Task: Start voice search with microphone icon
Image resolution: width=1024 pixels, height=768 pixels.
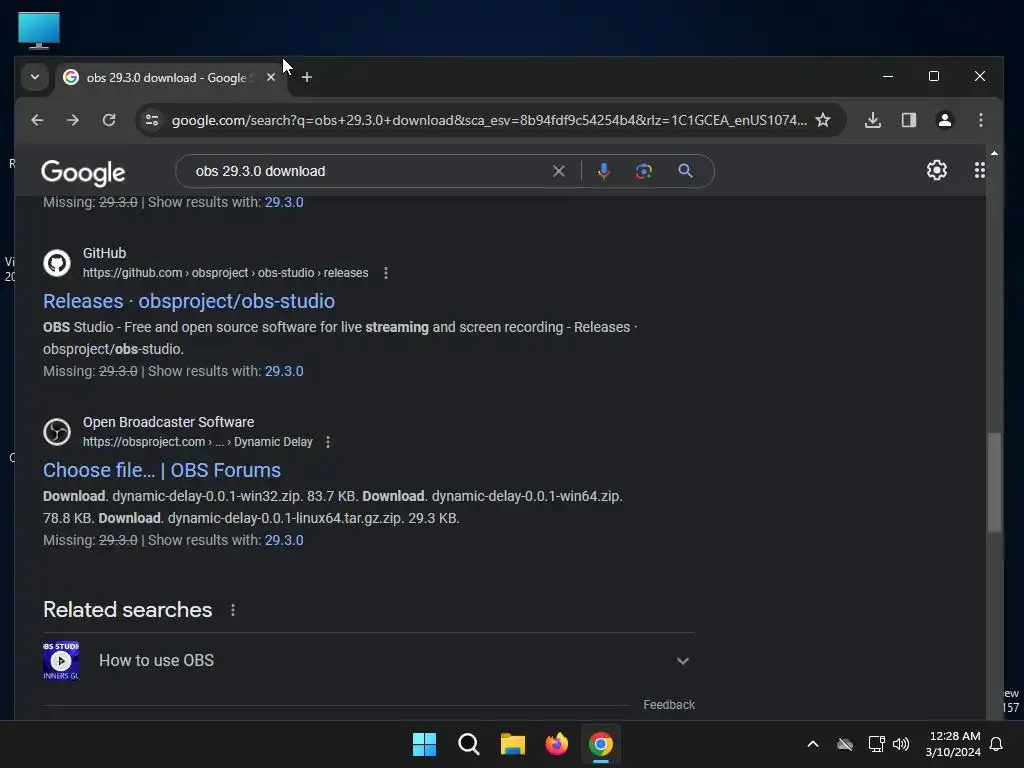Action: pos(603,171)
